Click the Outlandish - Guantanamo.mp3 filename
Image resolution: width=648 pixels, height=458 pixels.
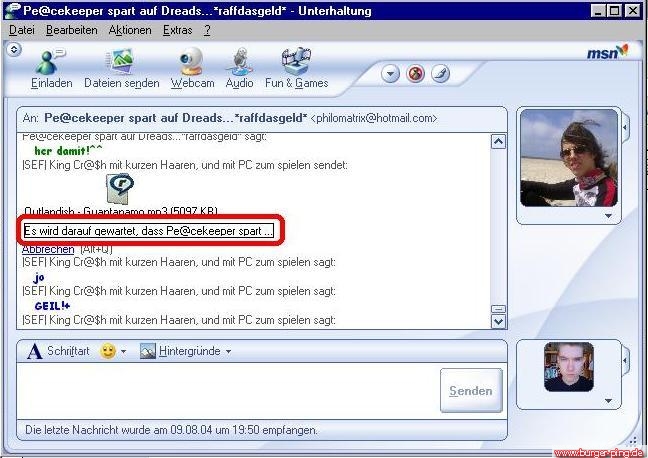[x=121, y=211]
